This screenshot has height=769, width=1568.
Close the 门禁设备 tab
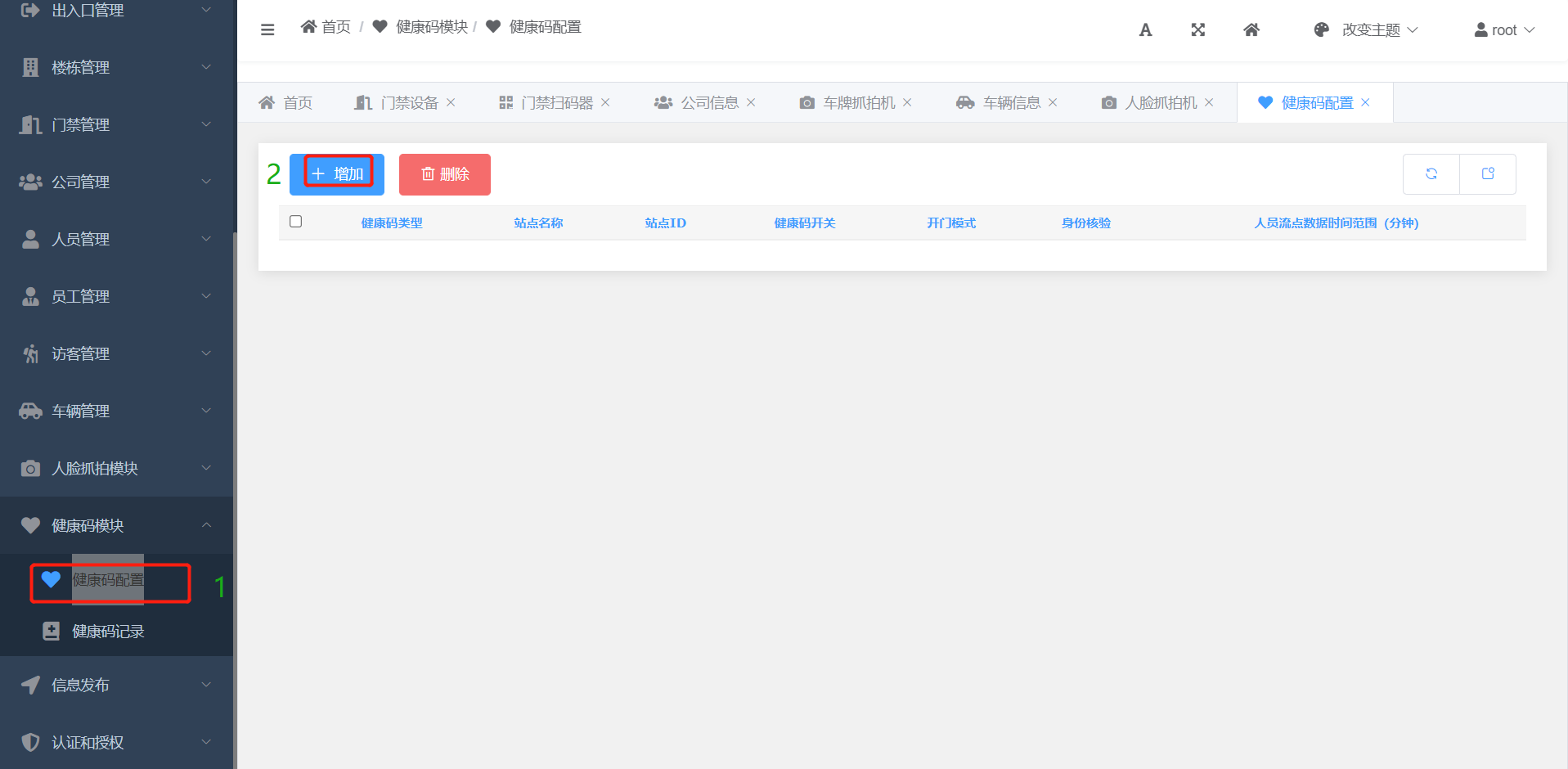451,102
